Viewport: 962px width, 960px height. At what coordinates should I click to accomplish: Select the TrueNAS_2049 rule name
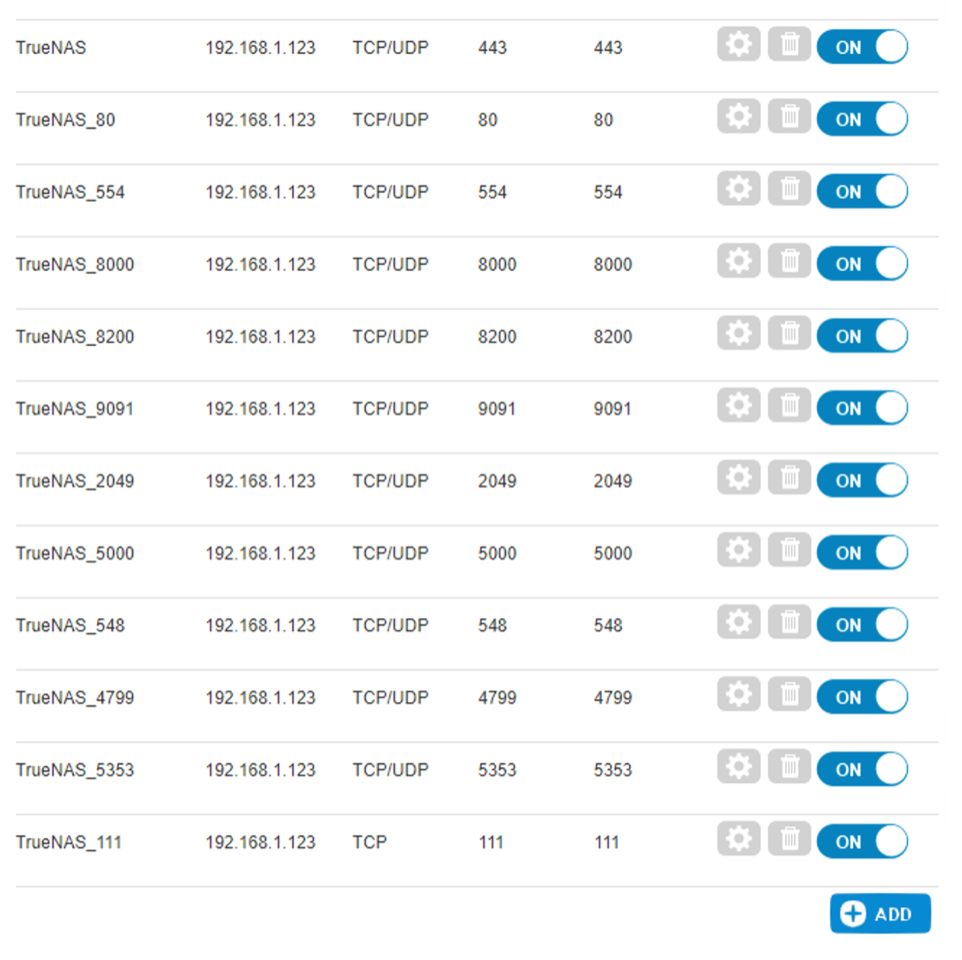(x=75, y=481)
